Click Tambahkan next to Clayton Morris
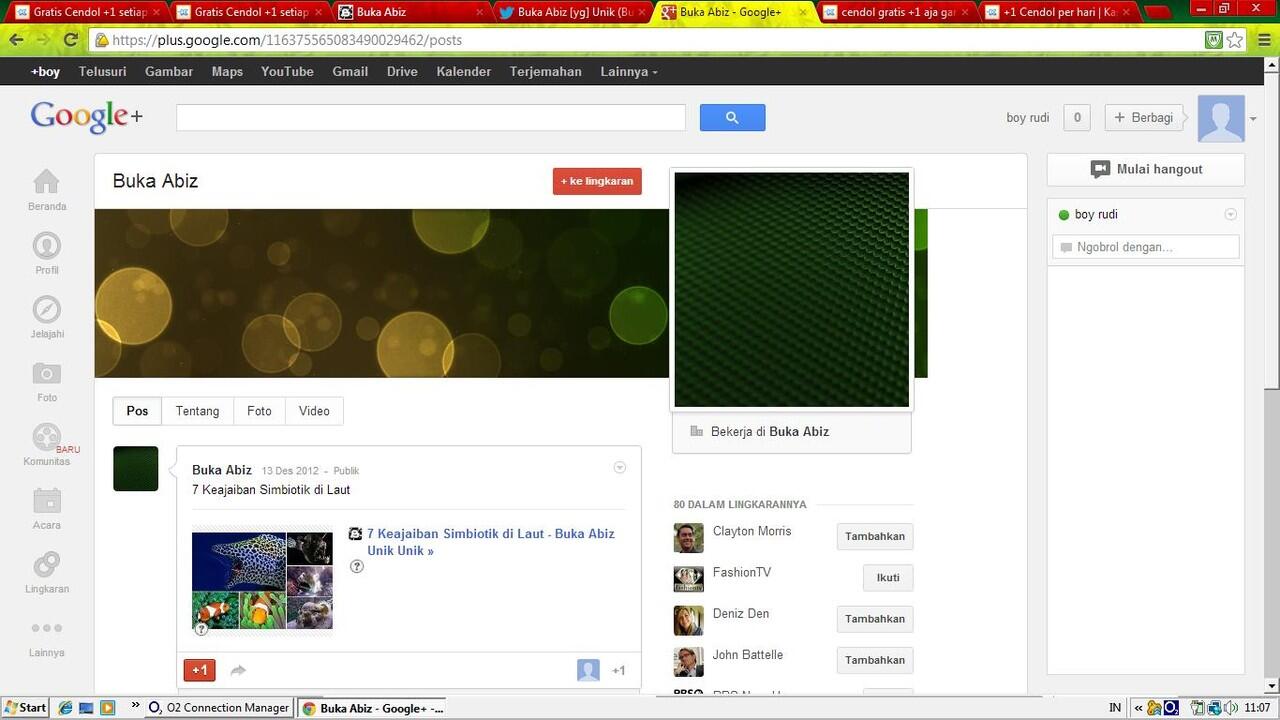The height and width of the screenshot is (720, 1280). tap(875, 537)
